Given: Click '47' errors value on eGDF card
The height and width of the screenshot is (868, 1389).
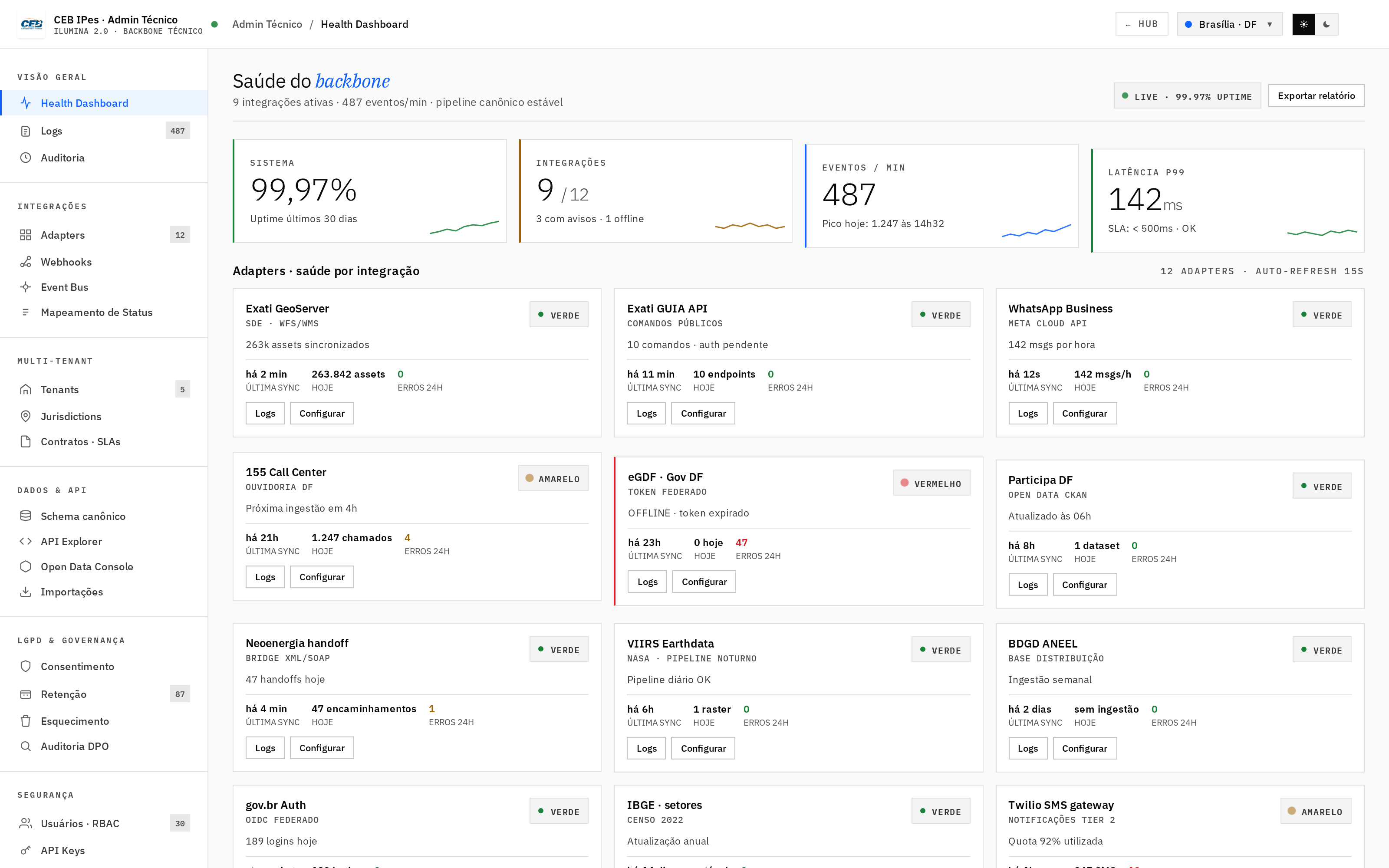Looking at the screenshot, I should click(x=741, y=542).
